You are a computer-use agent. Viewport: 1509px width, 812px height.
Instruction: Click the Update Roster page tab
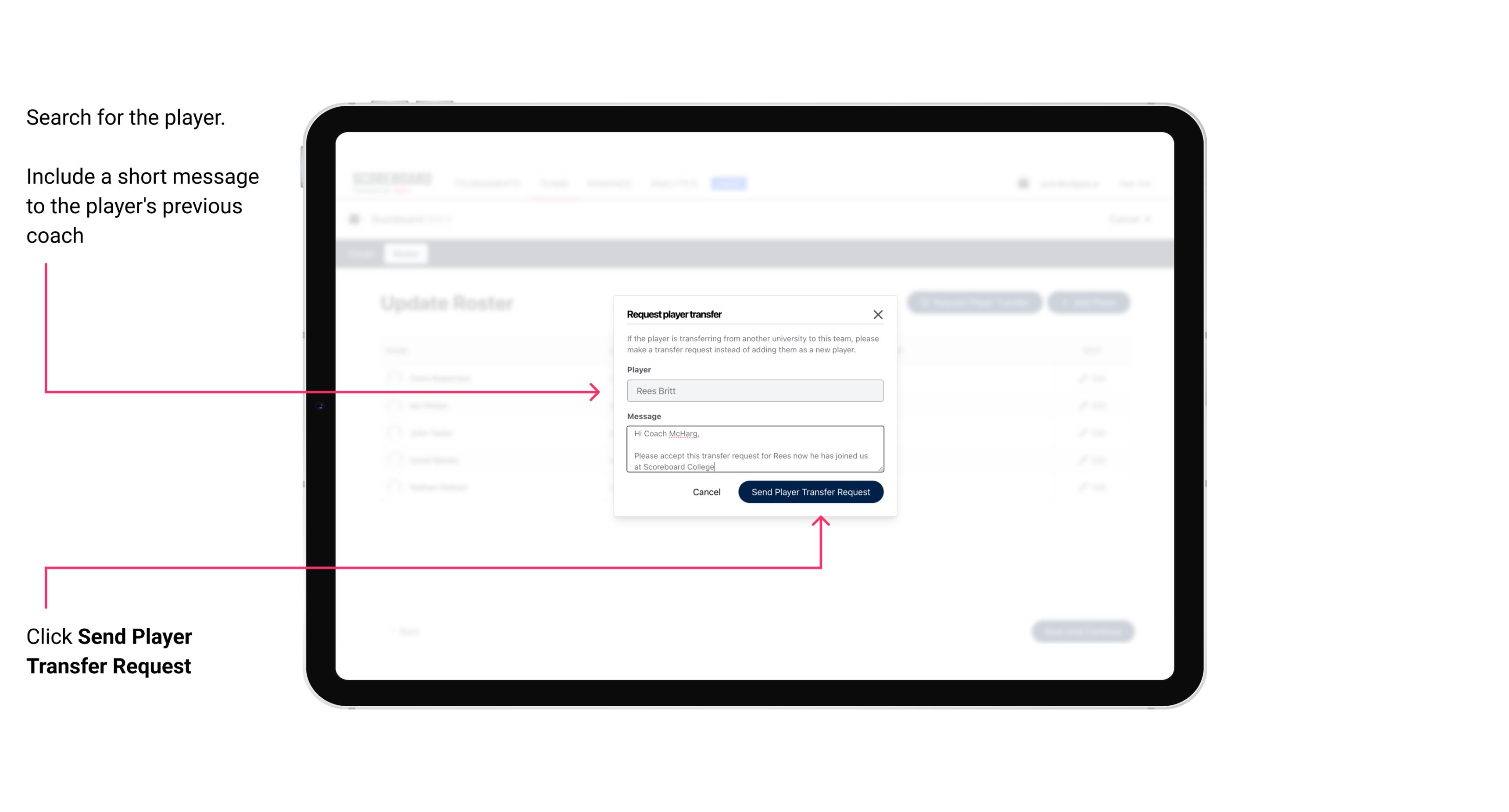405,254
